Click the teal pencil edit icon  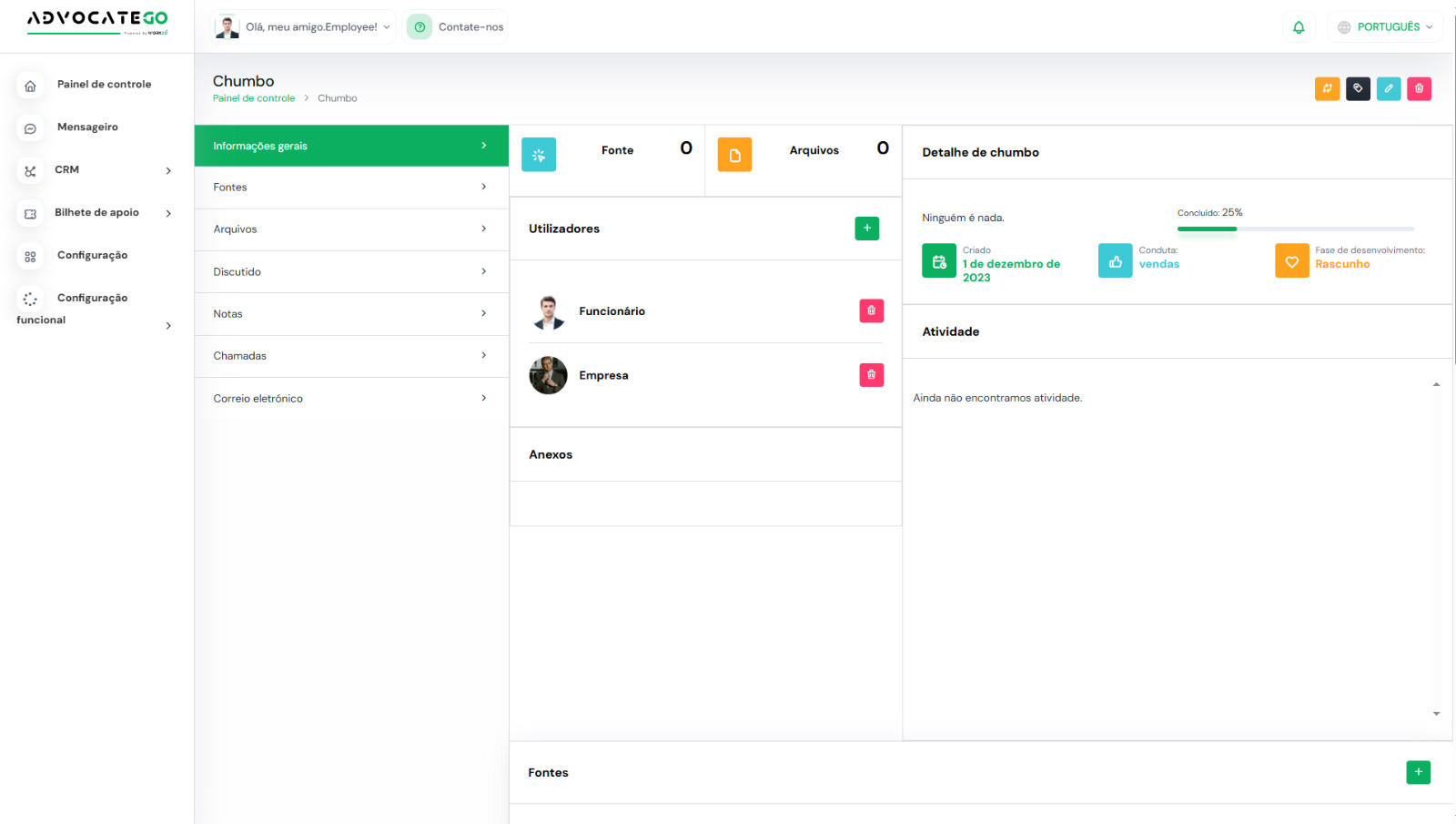pos(1389,88)
